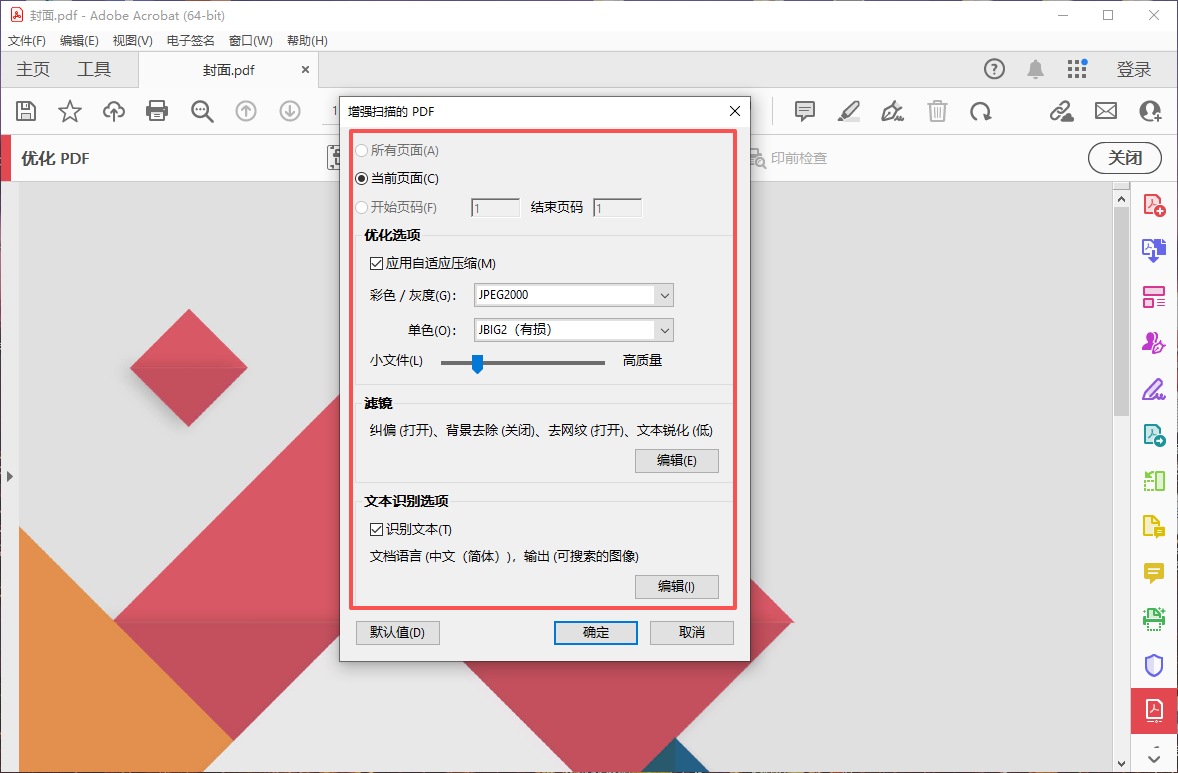Toggle 识别文本 checkbox
The width and height of the screenshot is (1178, 773).
(x=376, y=530)
